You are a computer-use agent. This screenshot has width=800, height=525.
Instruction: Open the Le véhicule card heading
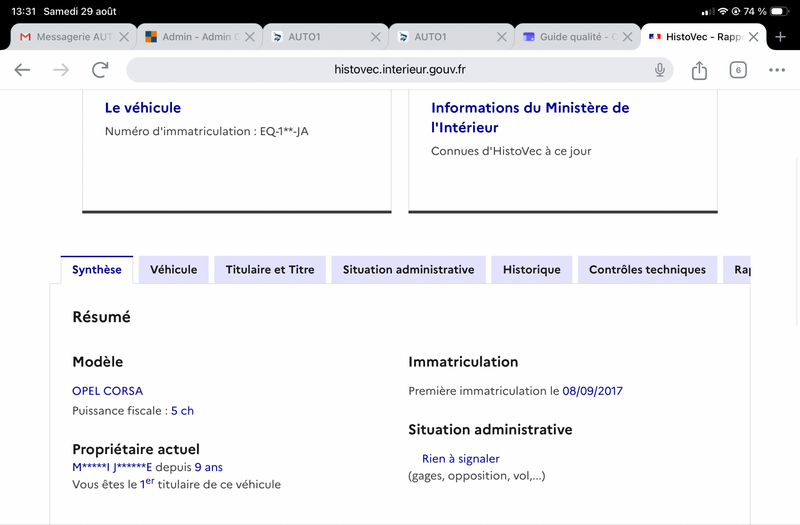(143, 108)
